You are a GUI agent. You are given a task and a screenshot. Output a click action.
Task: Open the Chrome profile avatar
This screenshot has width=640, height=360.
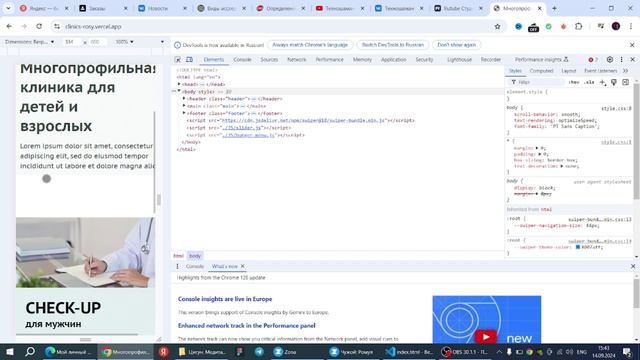pyautogui.click(x=616, y=27)
